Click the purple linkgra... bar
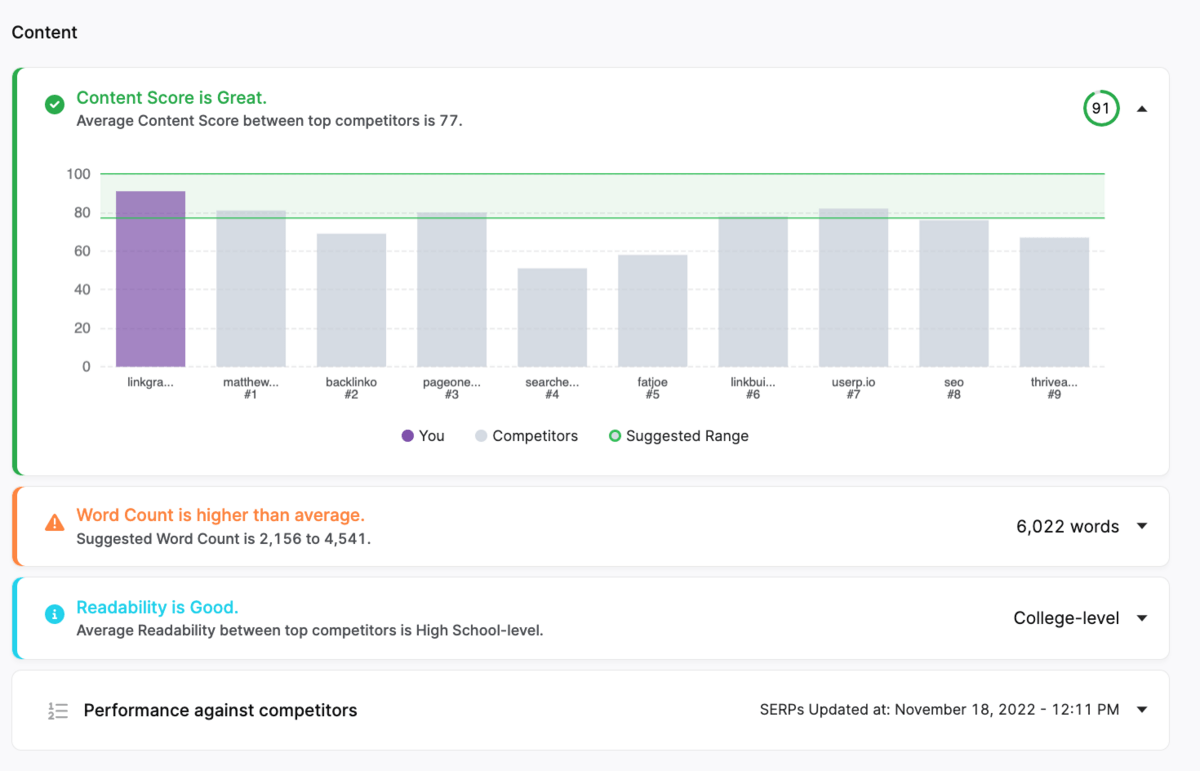The height and width of the screenshot is (771, 1200). pyautogui.click(x=150, y=280)
